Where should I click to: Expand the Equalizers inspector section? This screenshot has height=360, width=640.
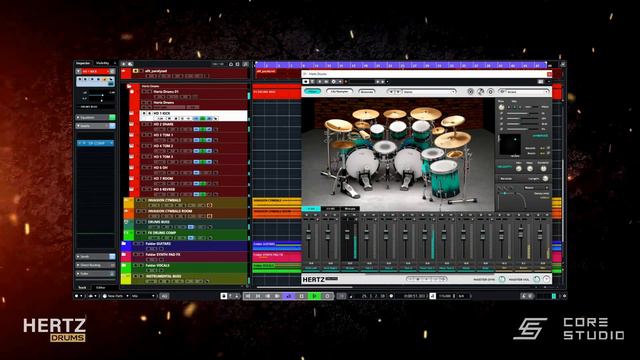tap(95, 117)
